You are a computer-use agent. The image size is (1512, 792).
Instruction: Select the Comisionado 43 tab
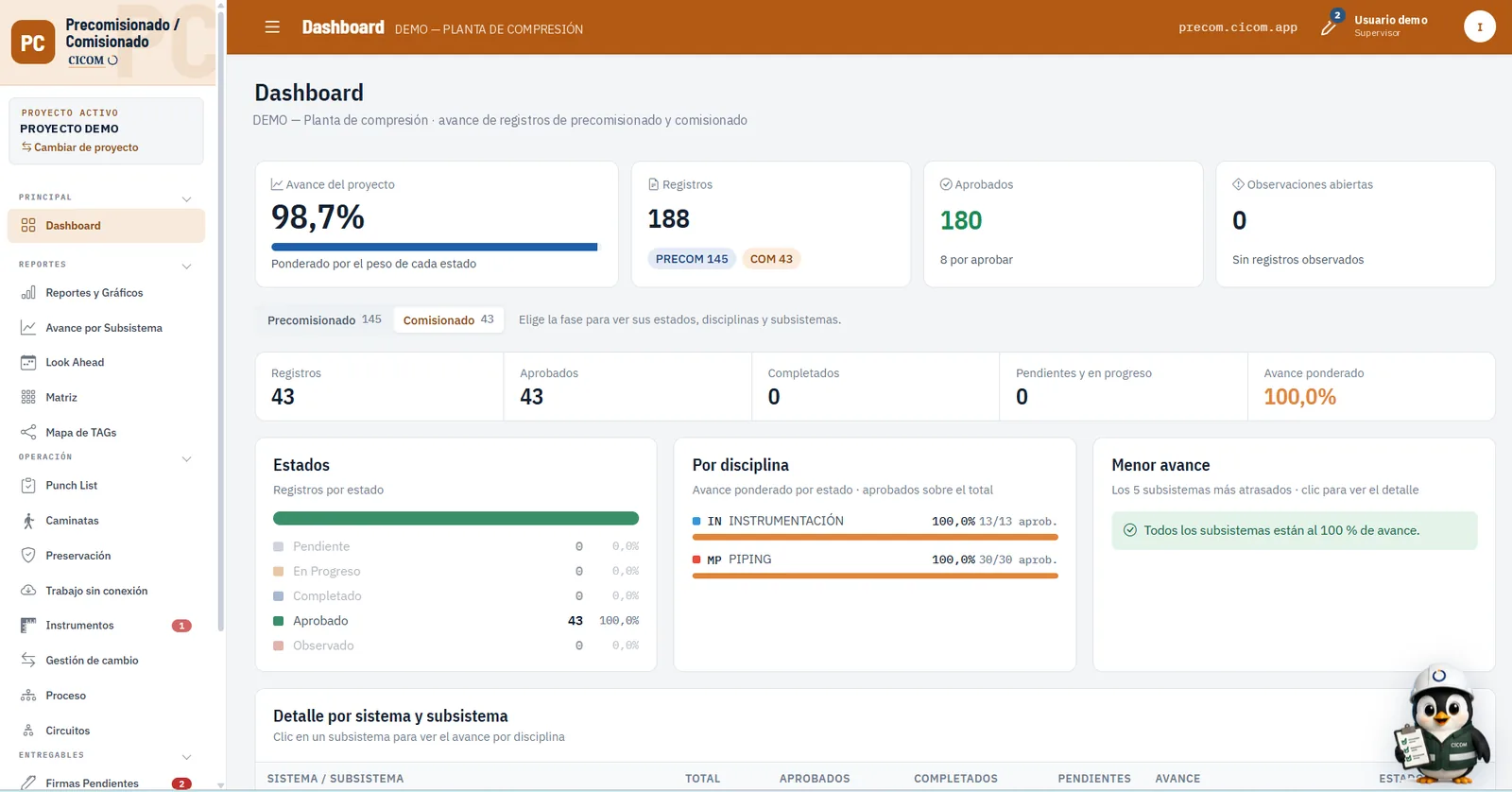click(448, 320)
